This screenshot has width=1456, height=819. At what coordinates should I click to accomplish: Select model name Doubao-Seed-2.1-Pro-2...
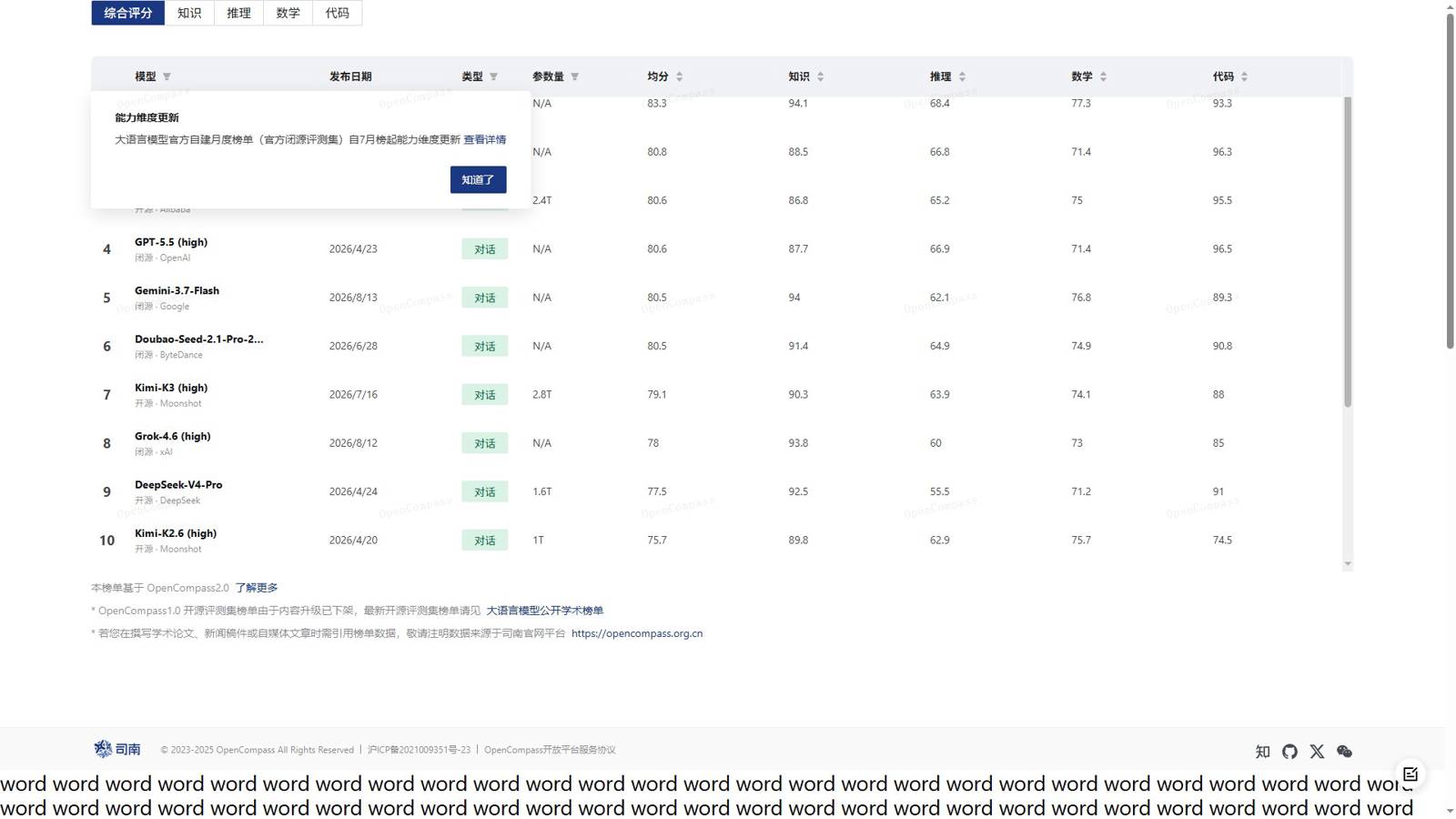(198, 339)
